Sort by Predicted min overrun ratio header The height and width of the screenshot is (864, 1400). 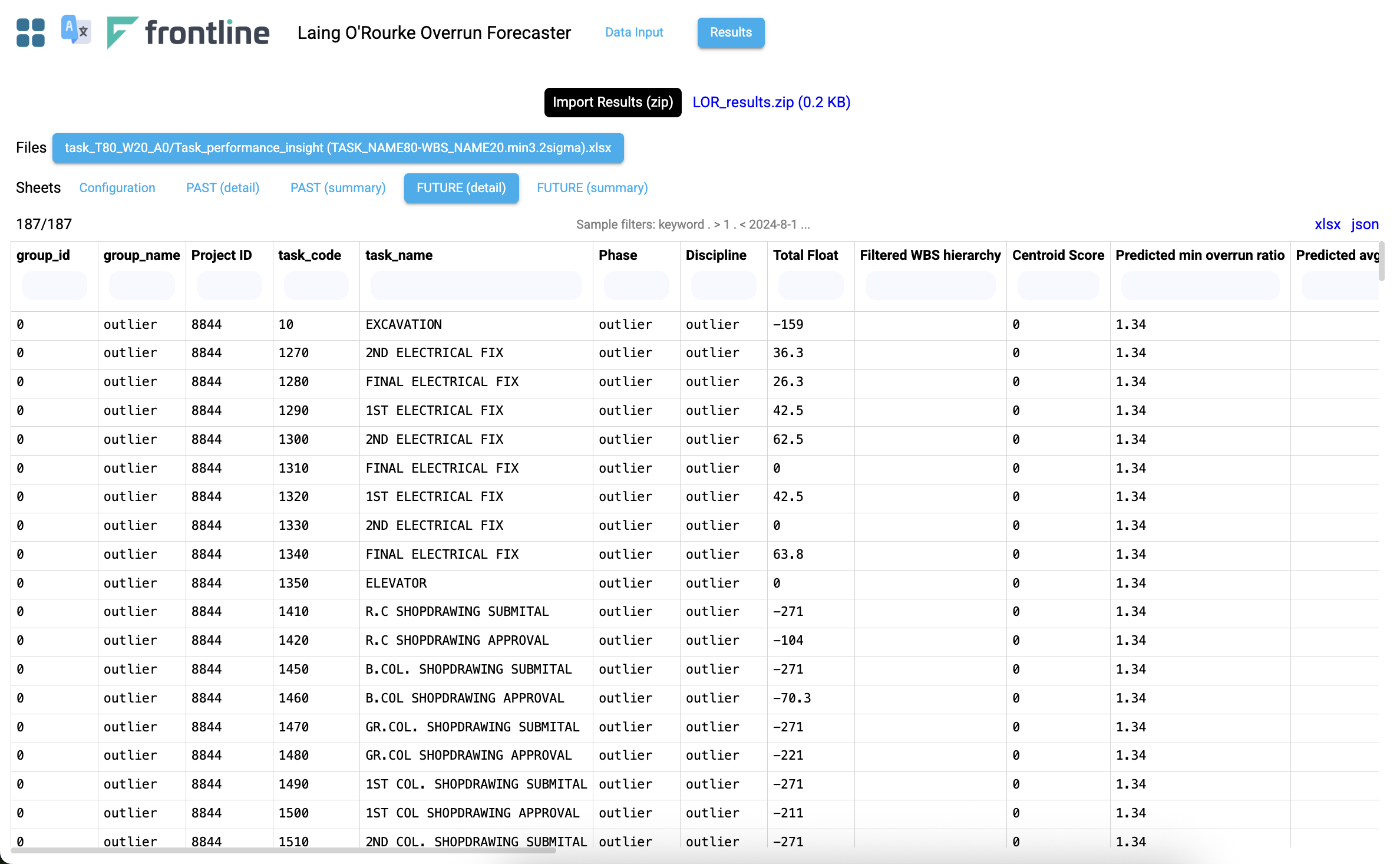[1200, 255]
